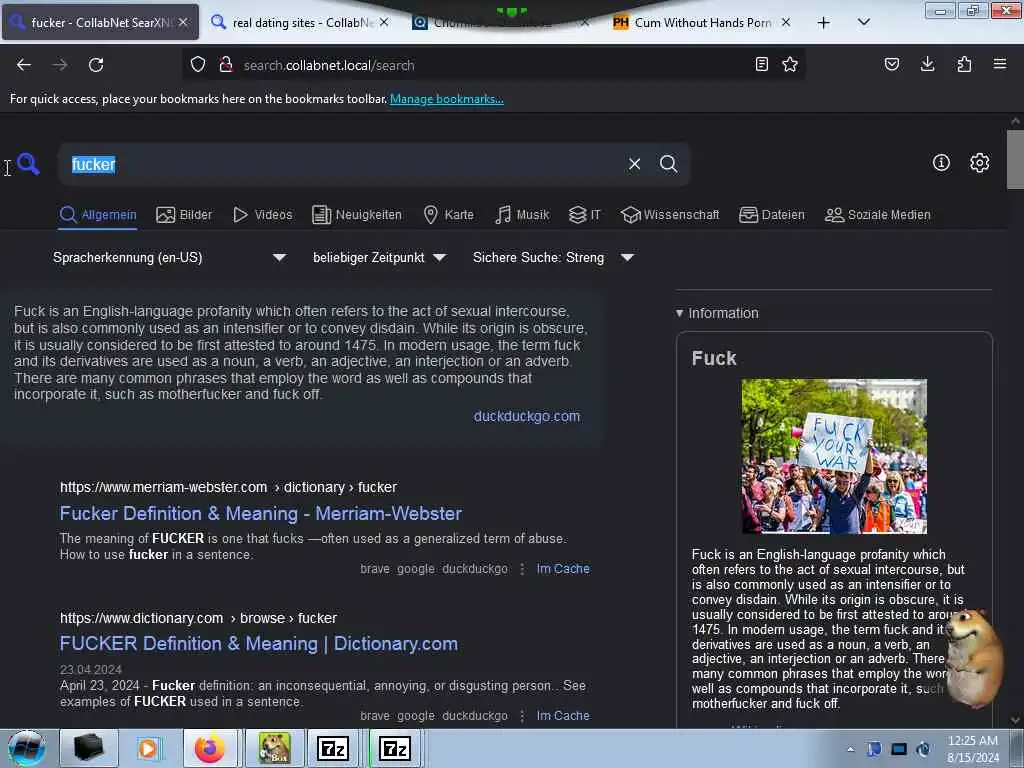List all tabs with chevron button
The height and width of the screenshot is (768, 1024).
863,22
